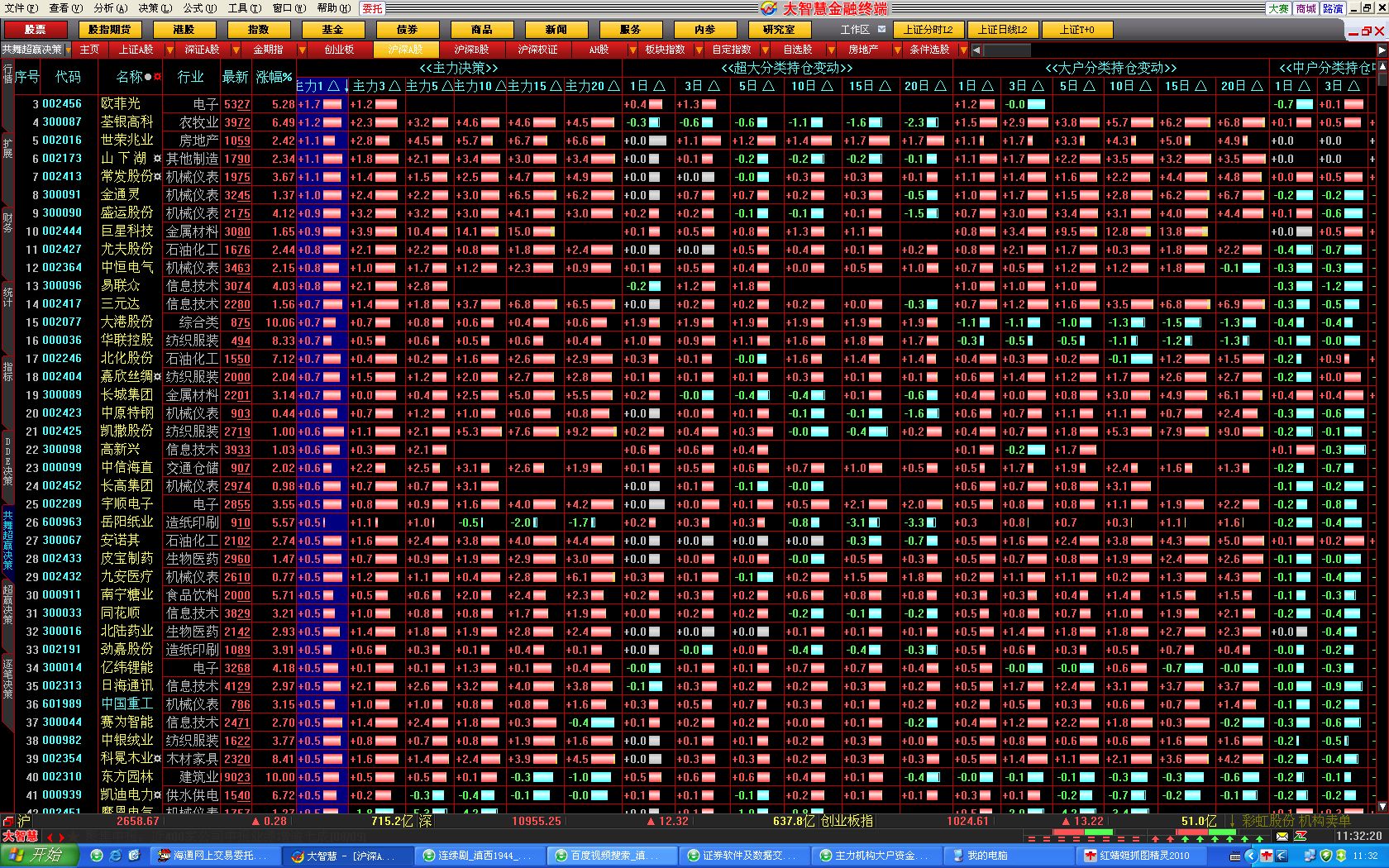Click the 大智慧 logo icon in title bar
This screenshot has height=868, width=1389.
[769, 8]
